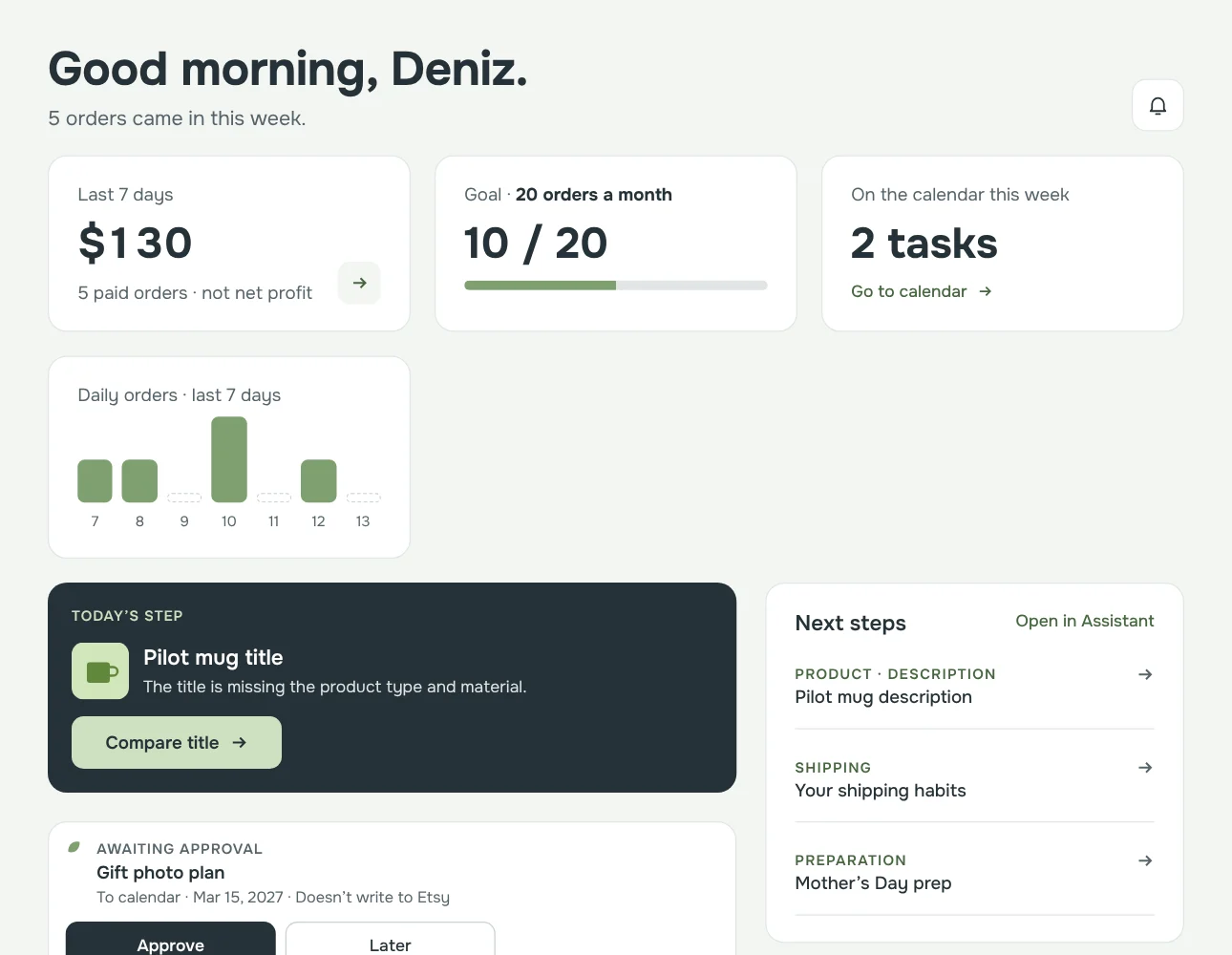The width and height of the screenshot is (1232, 955).
Task: Click 'To calendar · Mar 15, 2027' text
Action: (190, 897)
